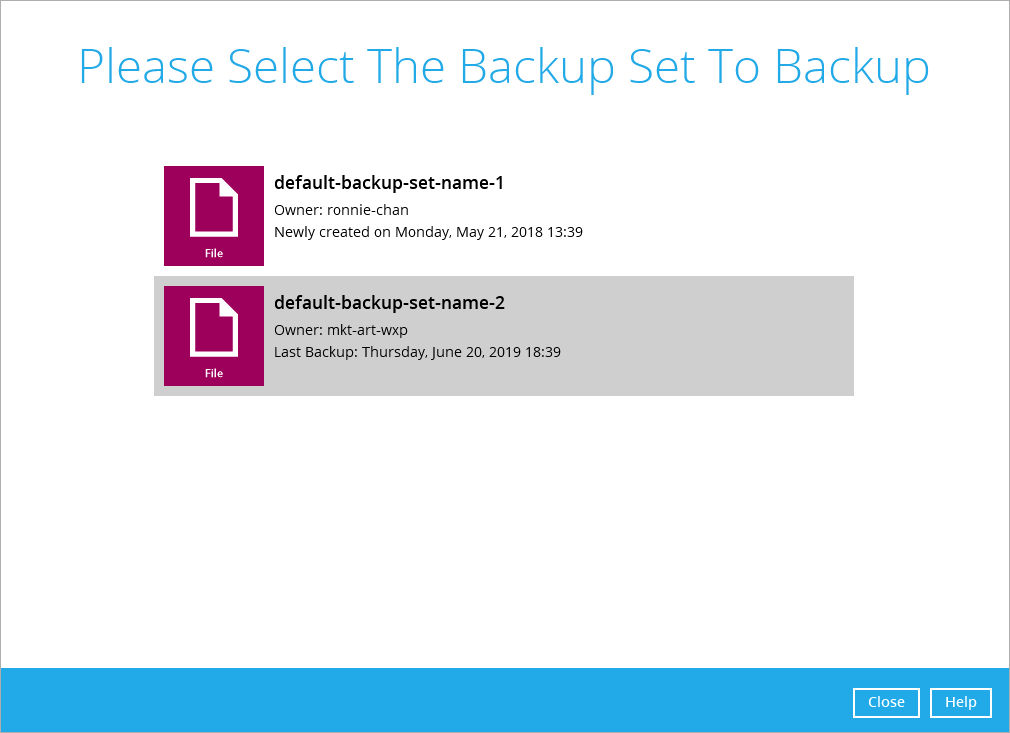Image resolution: width=1010 pixels, height=733 pixels.
Task: Choose the default-backup-set-name-2 title
Action: (390, 303)
